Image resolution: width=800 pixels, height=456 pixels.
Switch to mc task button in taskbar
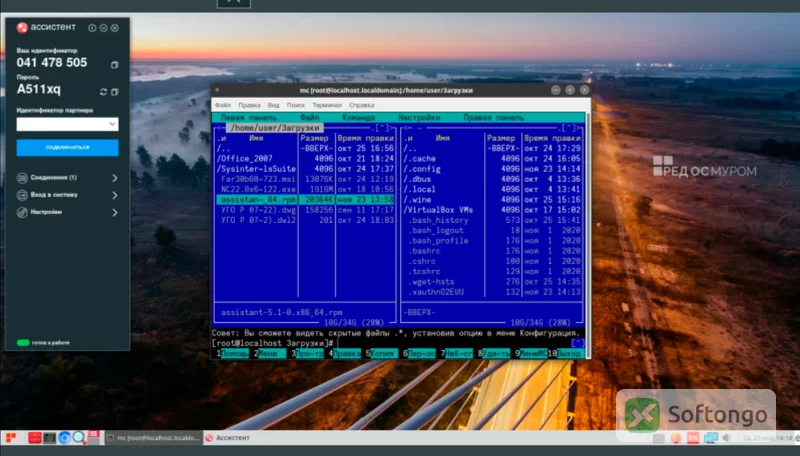(x=154, y=438)
